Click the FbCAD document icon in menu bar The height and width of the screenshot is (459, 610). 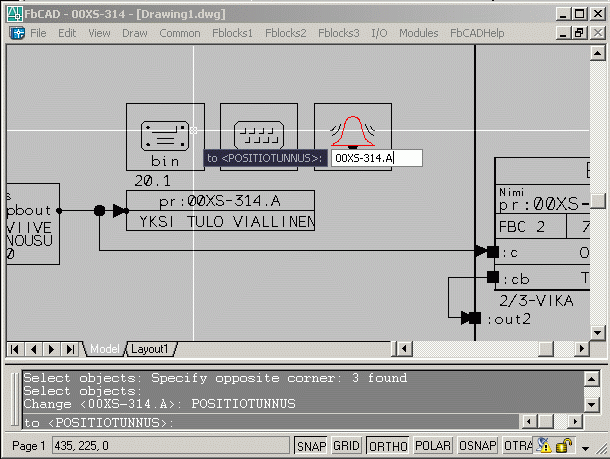coord(17,33)
